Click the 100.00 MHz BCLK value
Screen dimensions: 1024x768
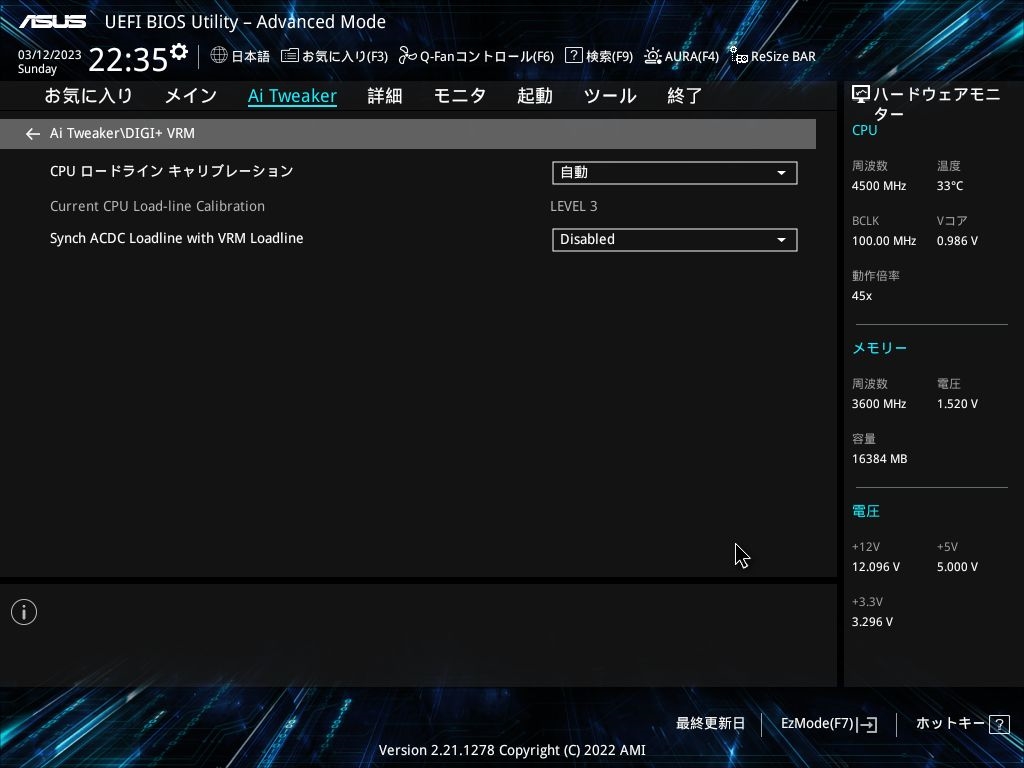884,241
